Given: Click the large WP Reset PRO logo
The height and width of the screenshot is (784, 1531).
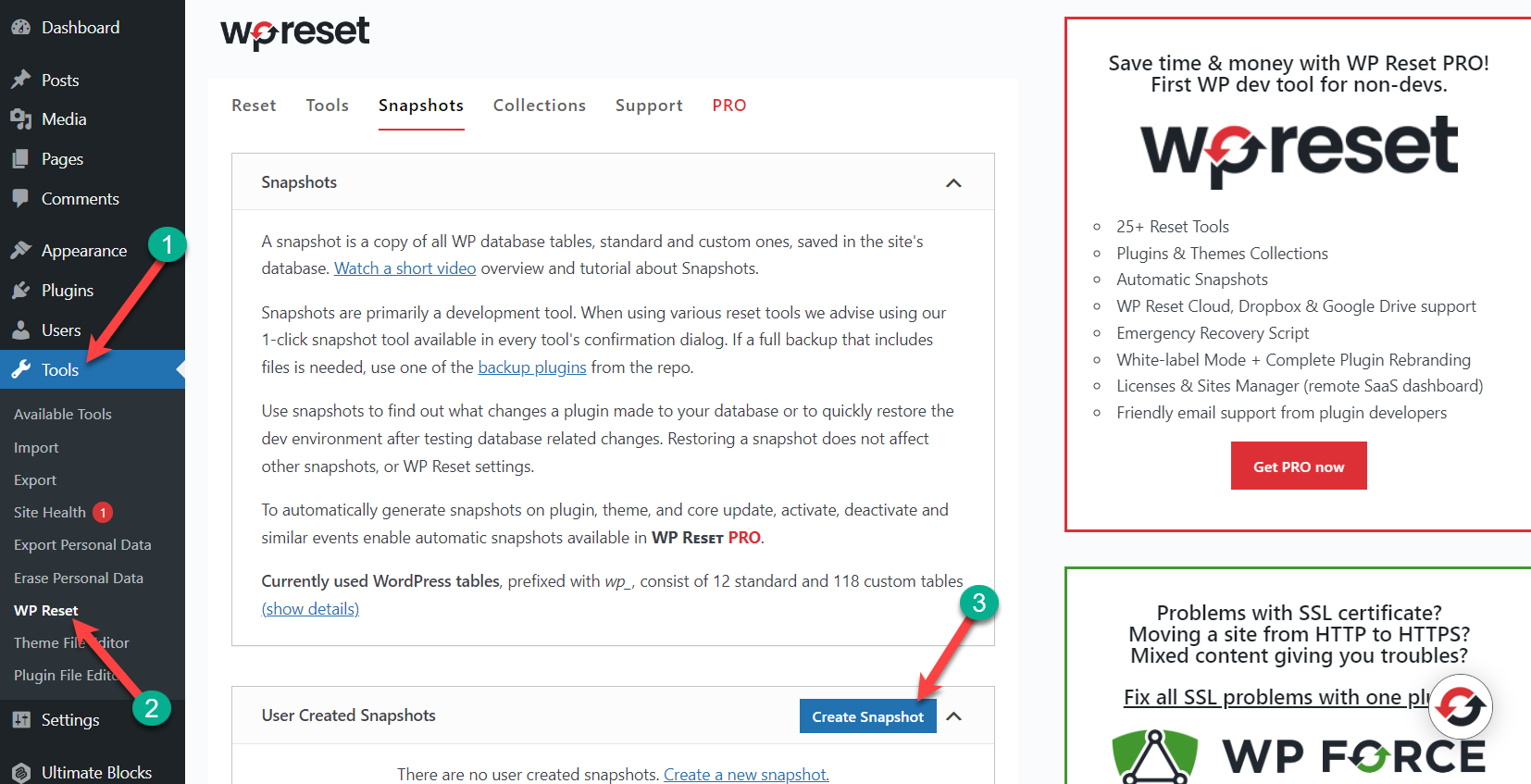Looking at the screenshot, I should pos(1299,151).
